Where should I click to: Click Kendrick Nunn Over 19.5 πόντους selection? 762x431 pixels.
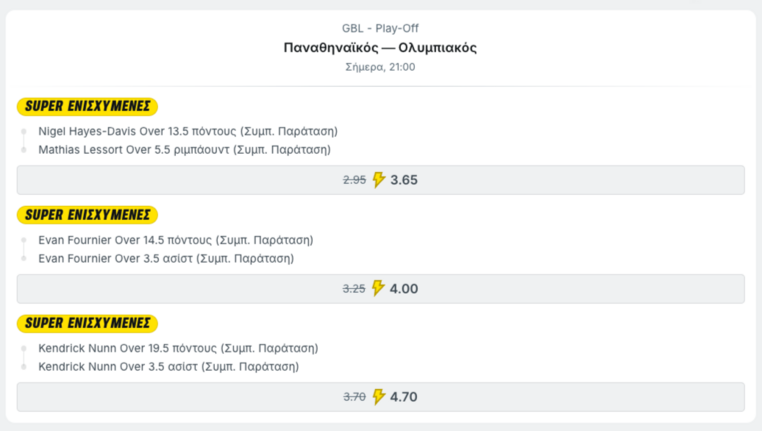178,348
